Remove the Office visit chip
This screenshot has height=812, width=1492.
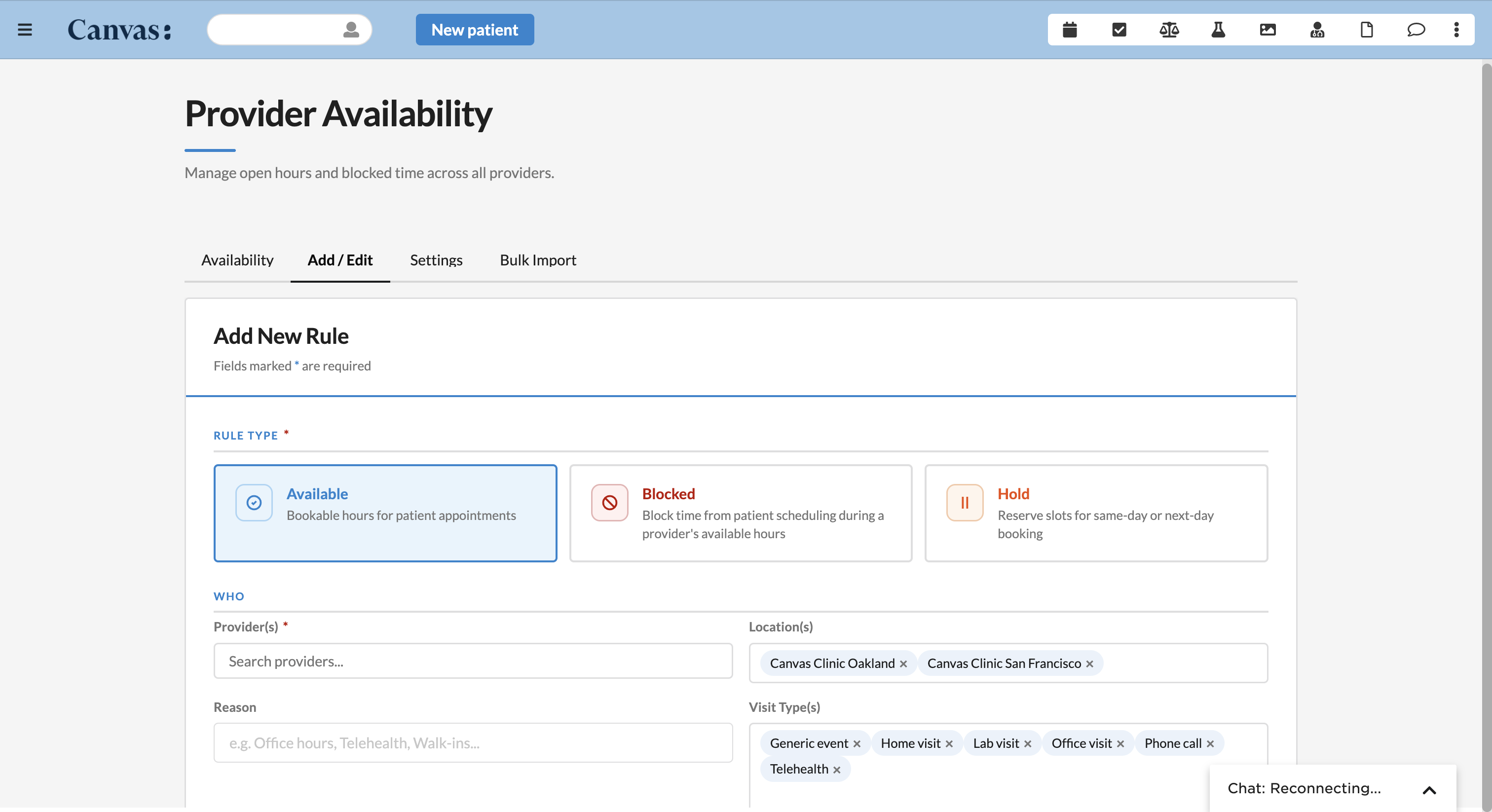[1120, 743]
